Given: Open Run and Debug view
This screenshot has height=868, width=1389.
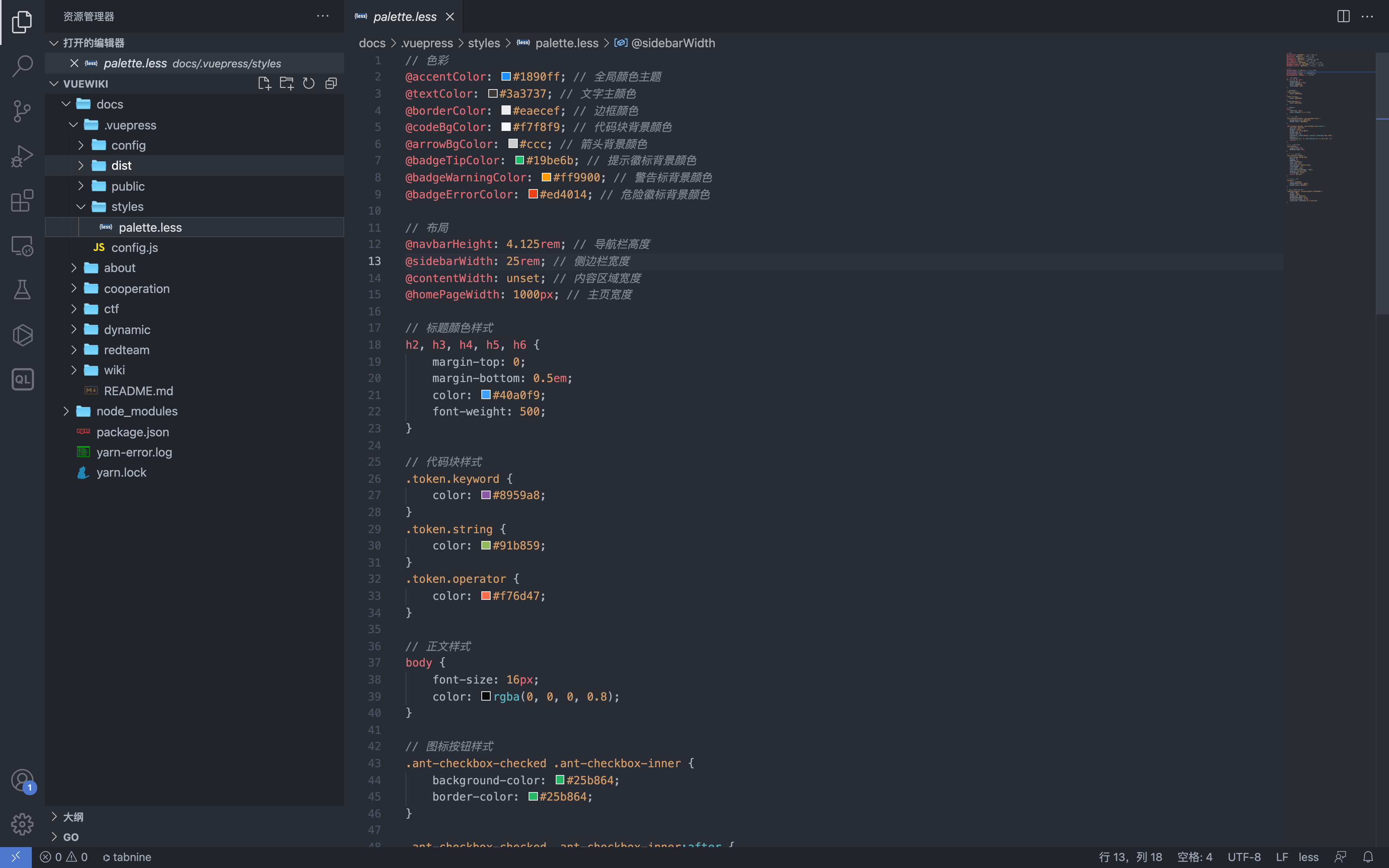Looking at the screenshot, I should [22, 155].
